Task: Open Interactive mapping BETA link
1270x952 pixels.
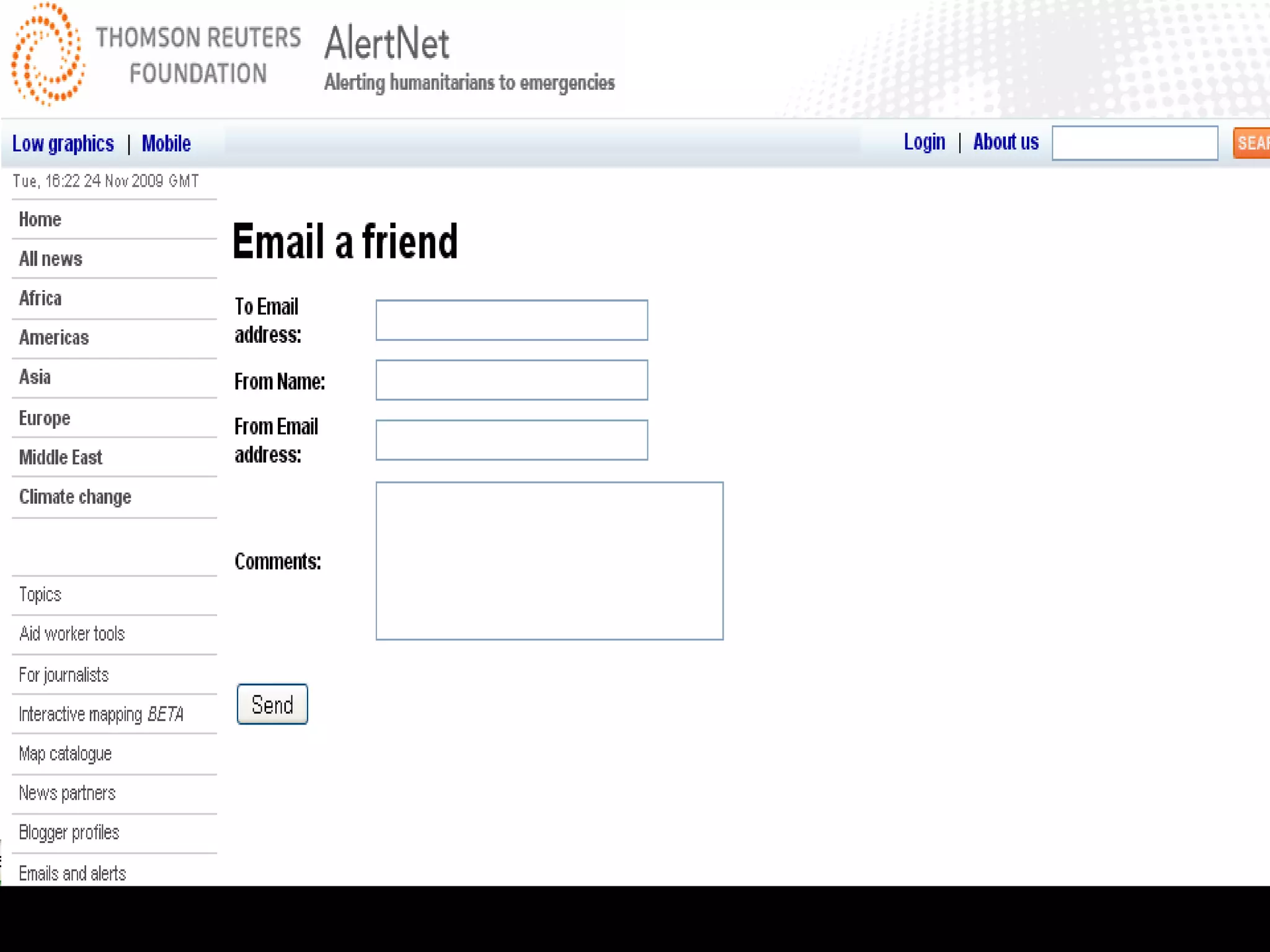Action: click(x=101, y=715)
